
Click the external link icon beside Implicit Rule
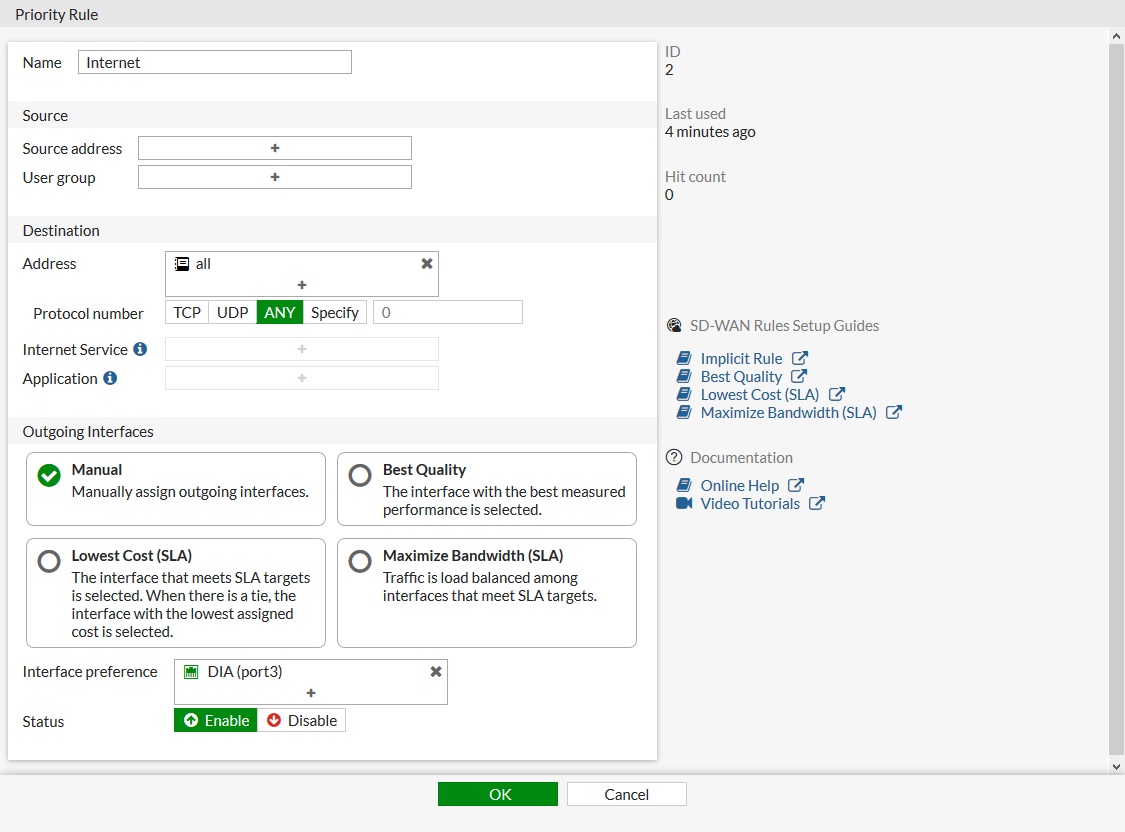click(x=800, y=357)
